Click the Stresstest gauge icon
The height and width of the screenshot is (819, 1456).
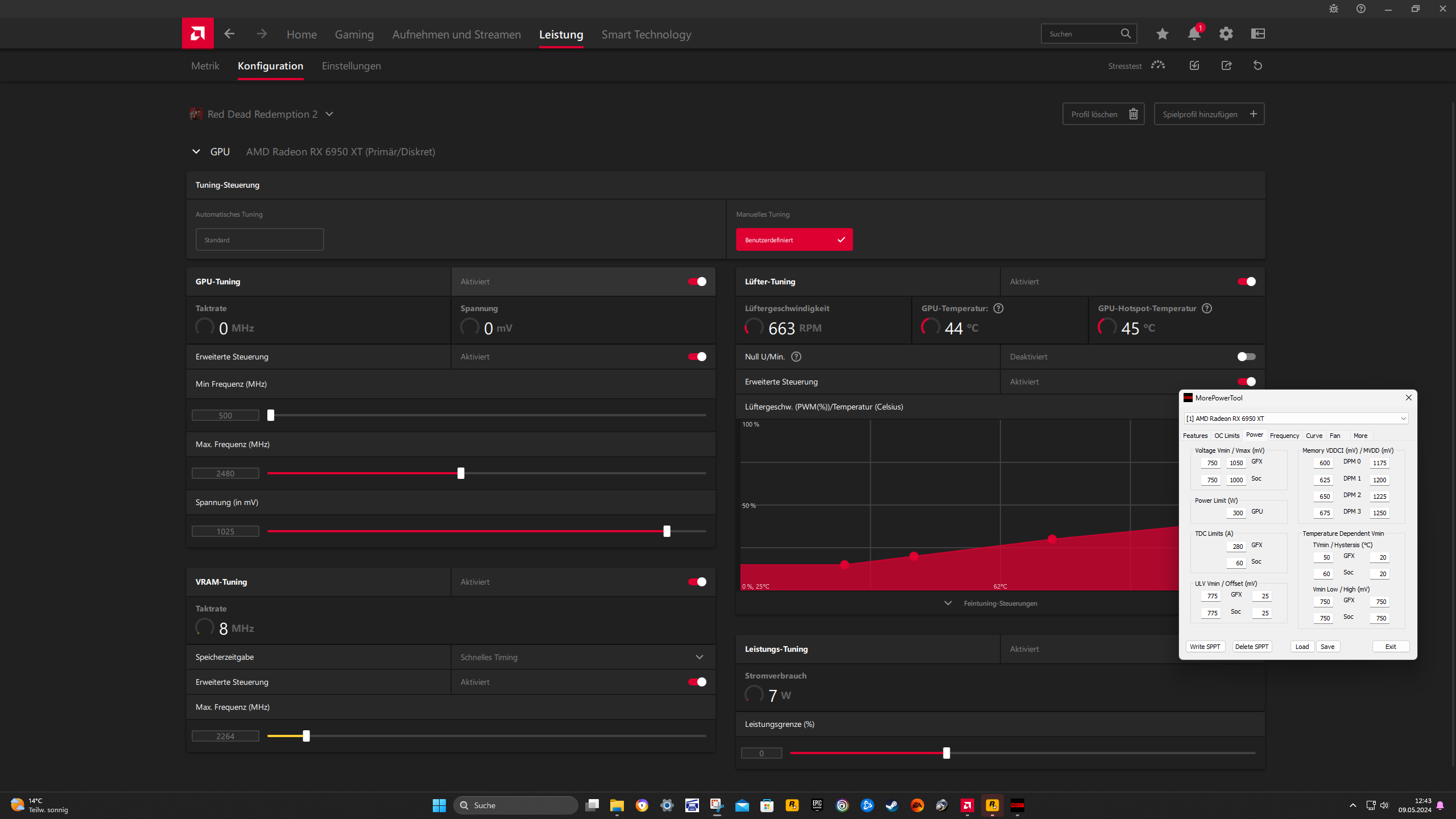coord(1157,65)
